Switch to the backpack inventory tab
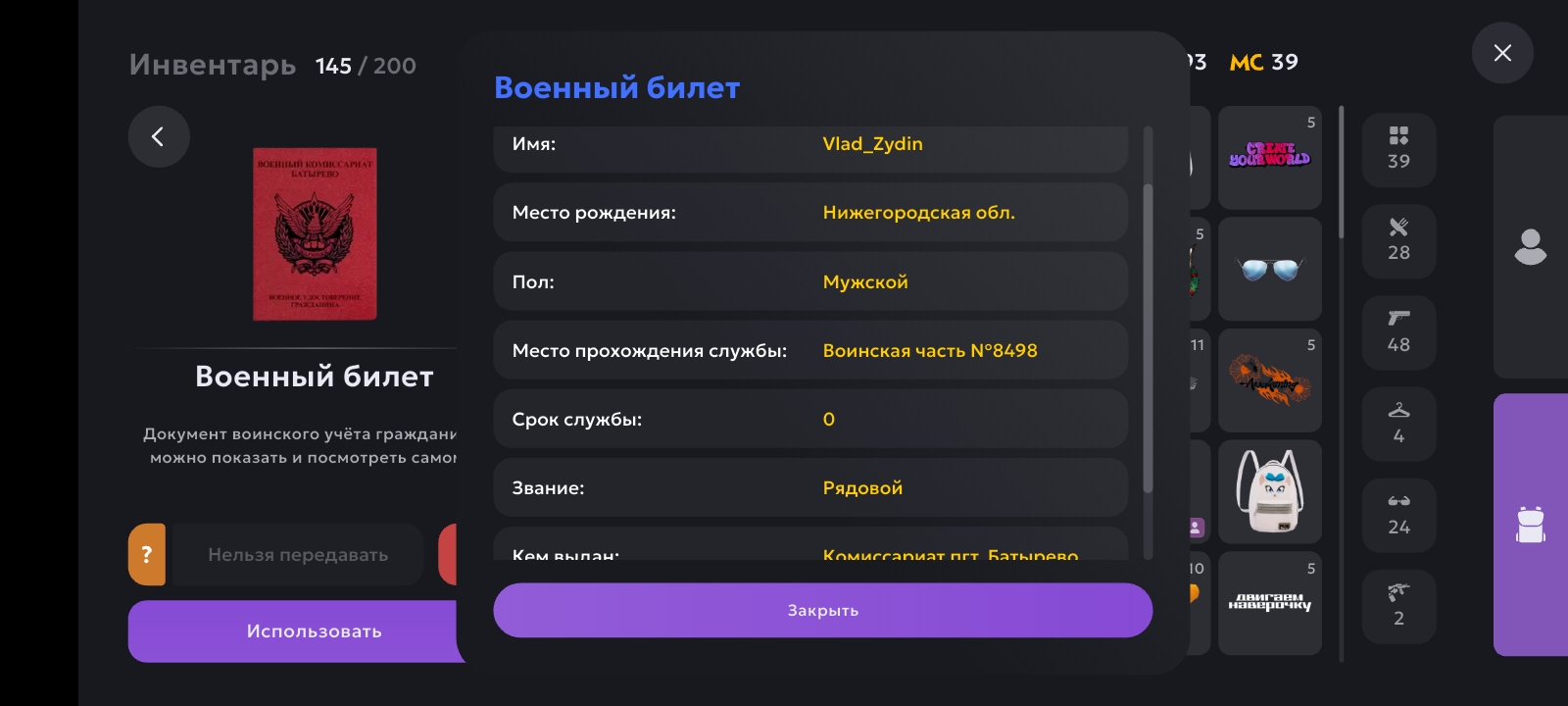 pos(1530,525)
